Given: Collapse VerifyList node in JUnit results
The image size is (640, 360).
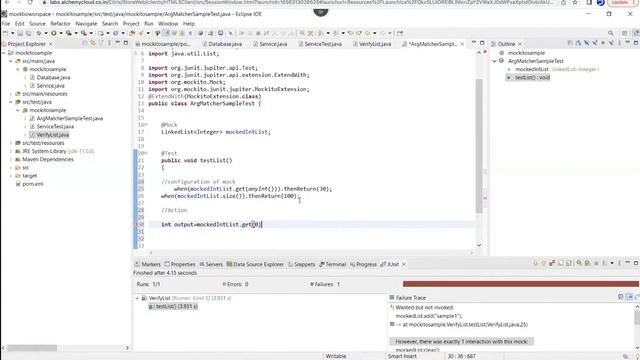Looking at the screenshot, I should point(137,298).
